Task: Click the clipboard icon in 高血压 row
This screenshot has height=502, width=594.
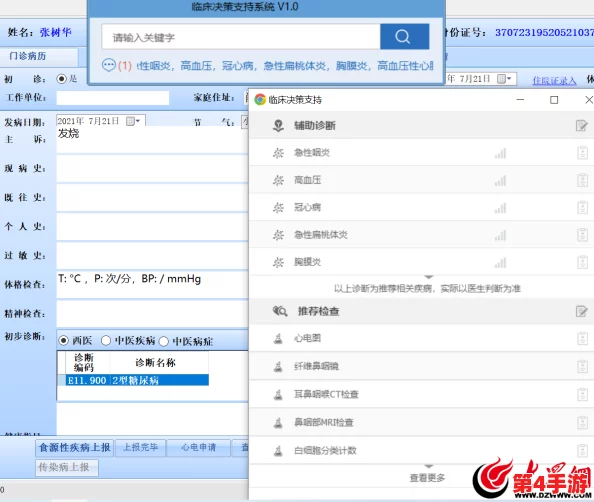Action: point(583,180)
